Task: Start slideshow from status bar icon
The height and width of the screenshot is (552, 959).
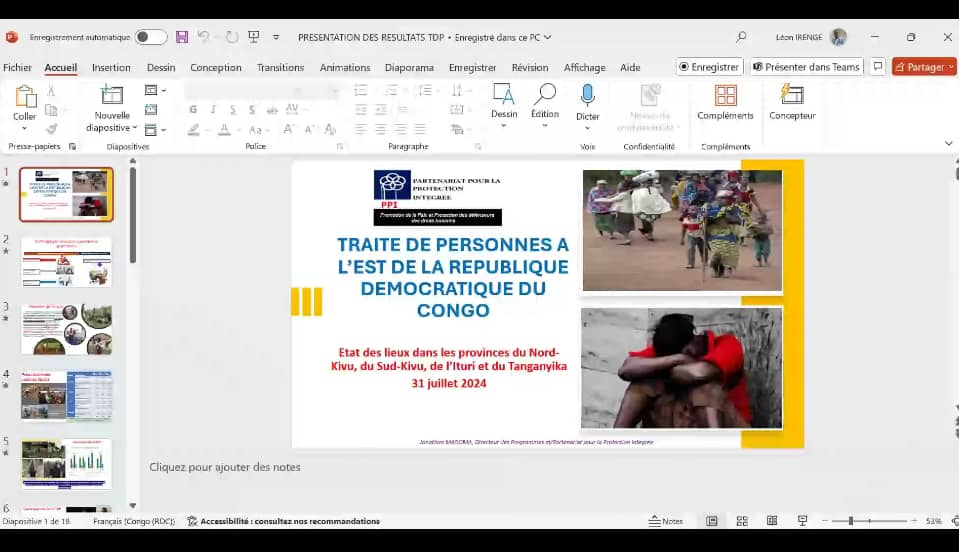Action: 802,521
